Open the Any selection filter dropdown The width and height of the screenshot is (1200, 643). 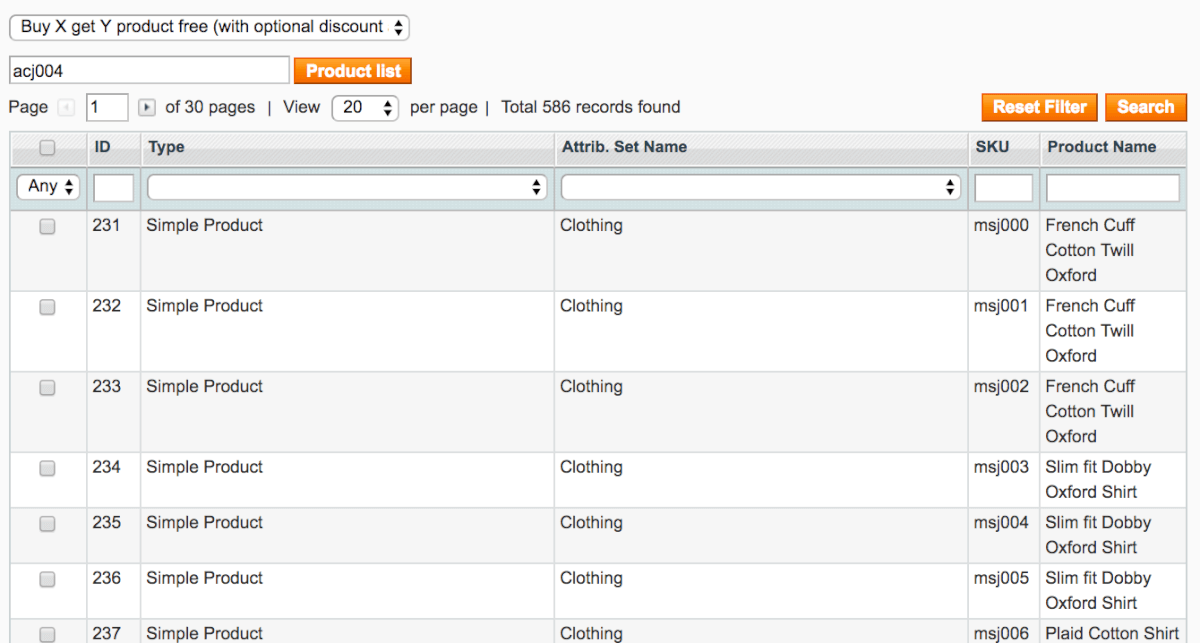[x=48, y=187]
